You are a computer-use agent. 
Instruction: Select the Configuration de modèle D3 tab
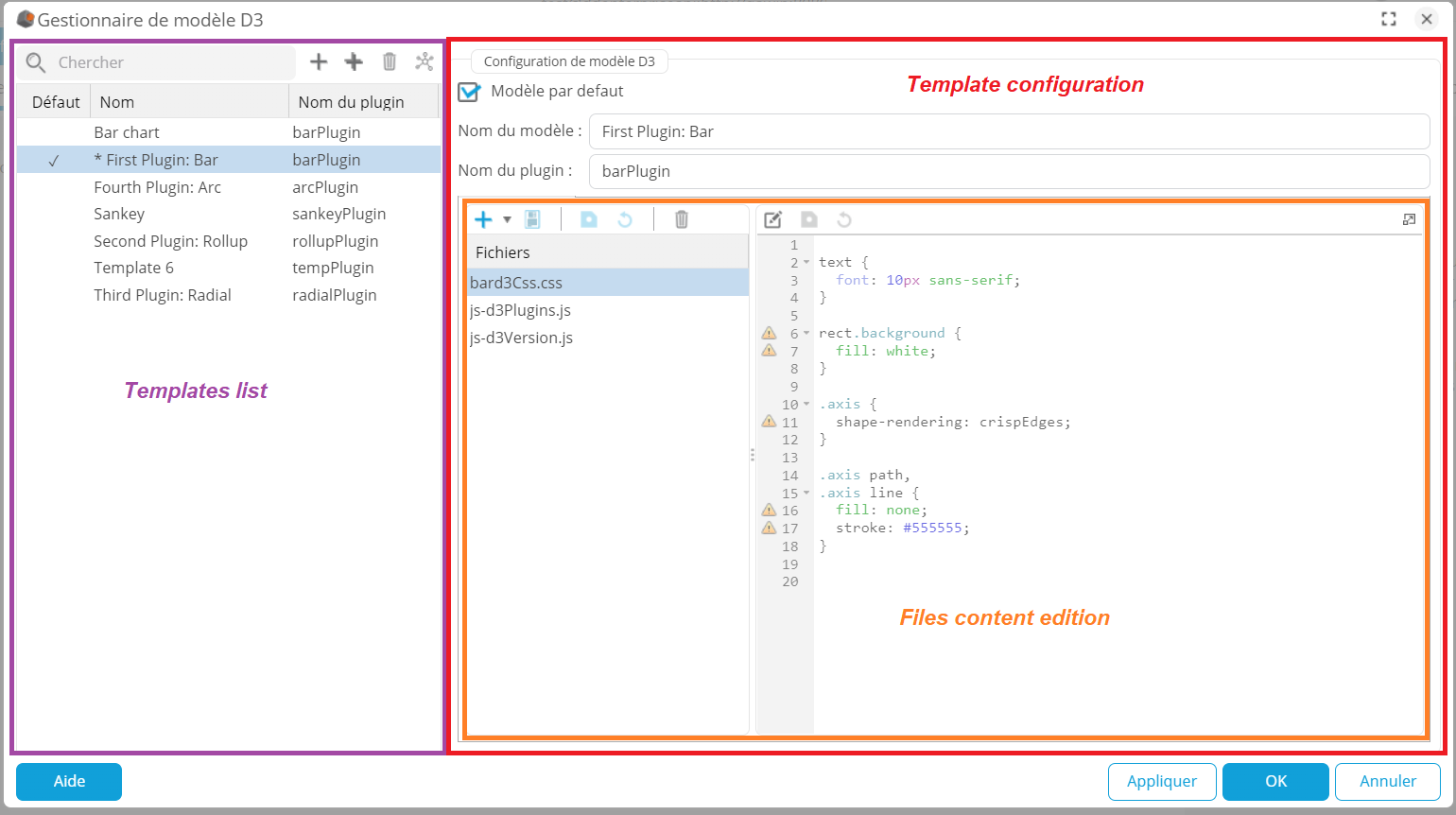coord(569,61)
